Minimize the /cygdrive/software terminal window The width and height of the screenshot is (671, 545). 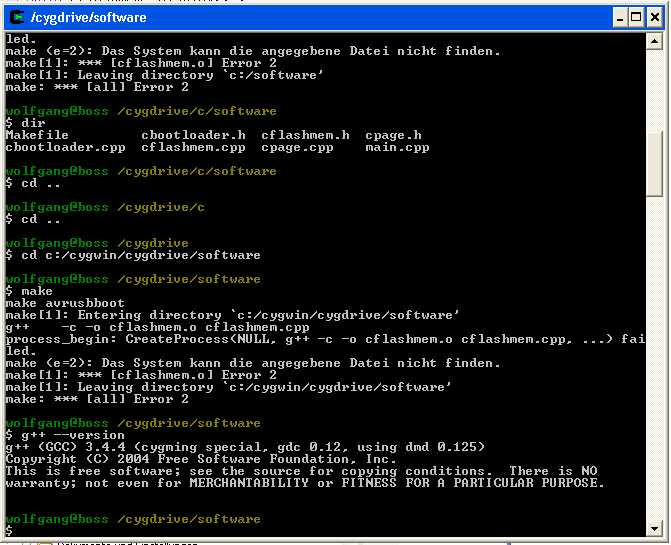pos(620,18)
